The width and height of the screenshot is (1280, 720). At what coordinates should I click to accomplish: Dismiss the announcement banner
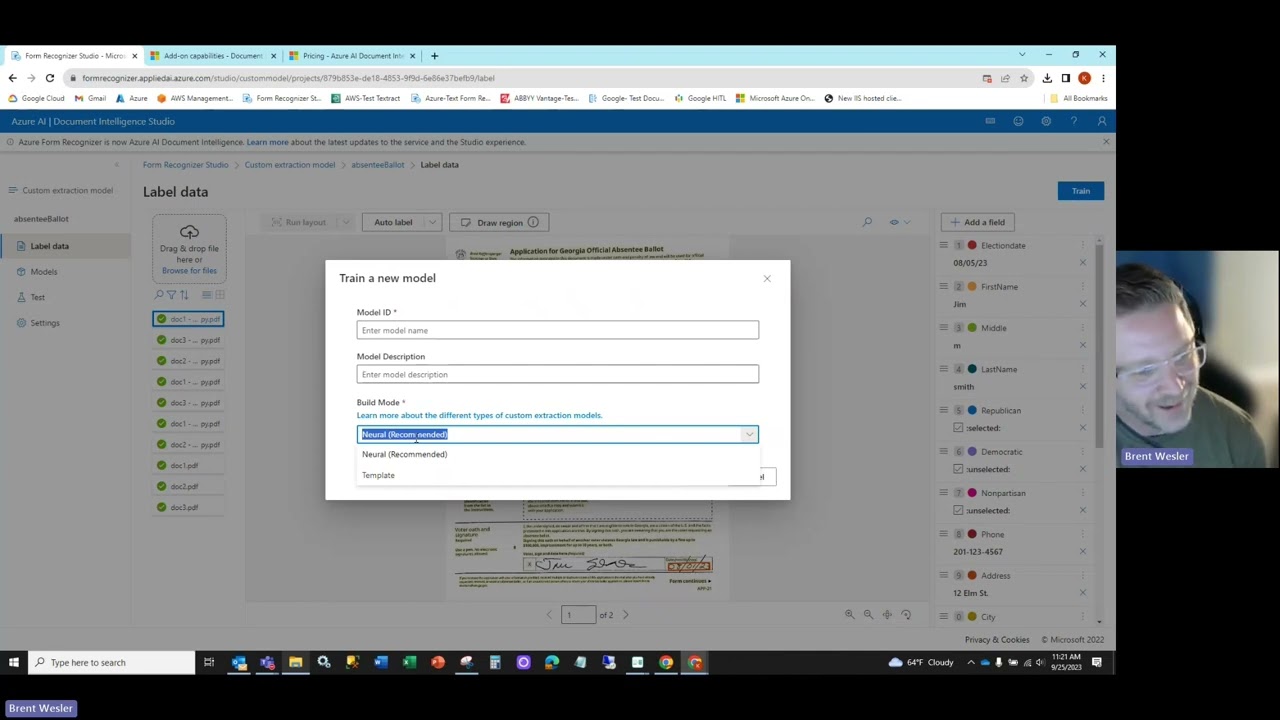1106,142
